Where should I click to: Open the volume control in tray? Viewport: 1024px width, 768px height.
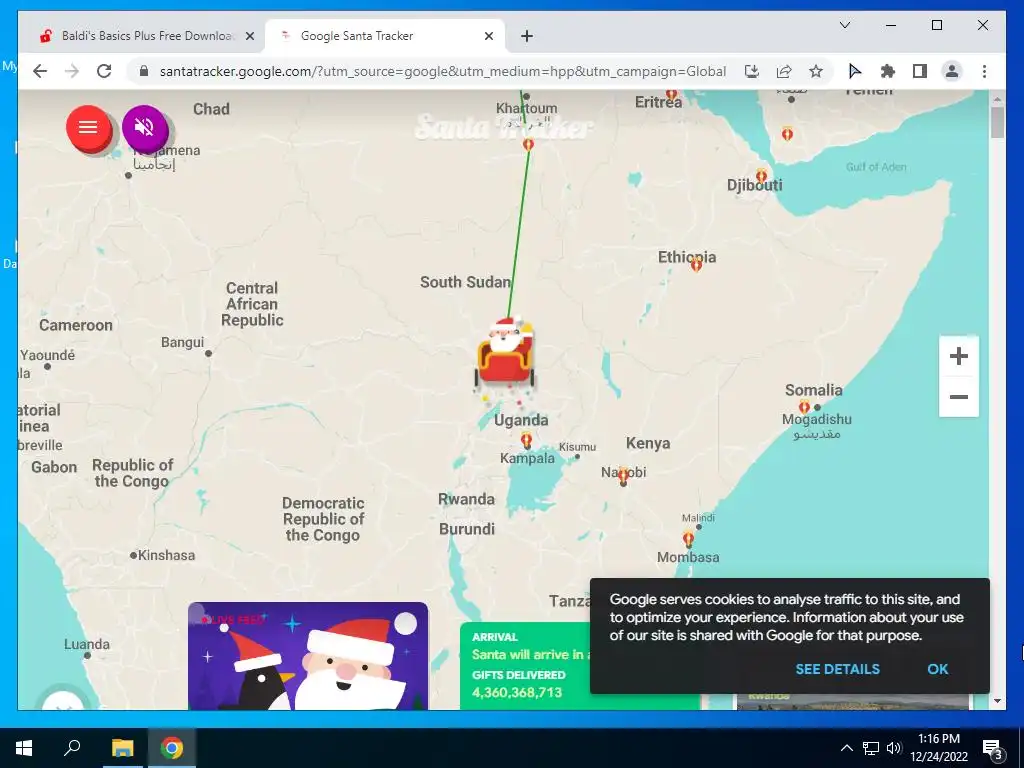click(894, 748)
